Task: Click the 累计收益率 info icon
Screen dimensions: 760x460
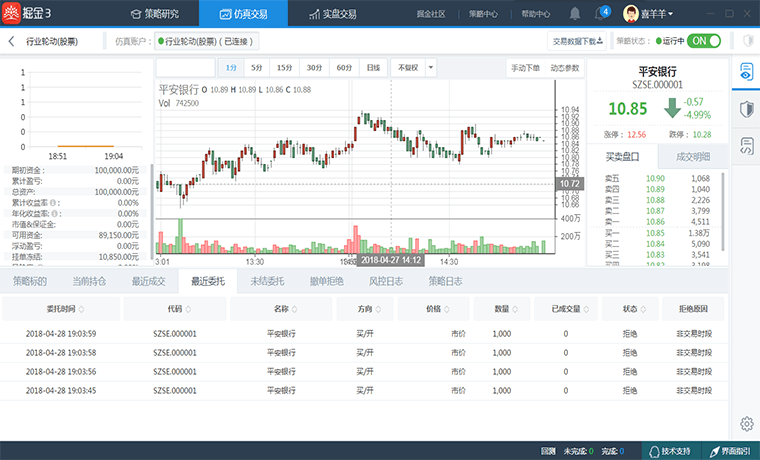Action: pos(52,203)
